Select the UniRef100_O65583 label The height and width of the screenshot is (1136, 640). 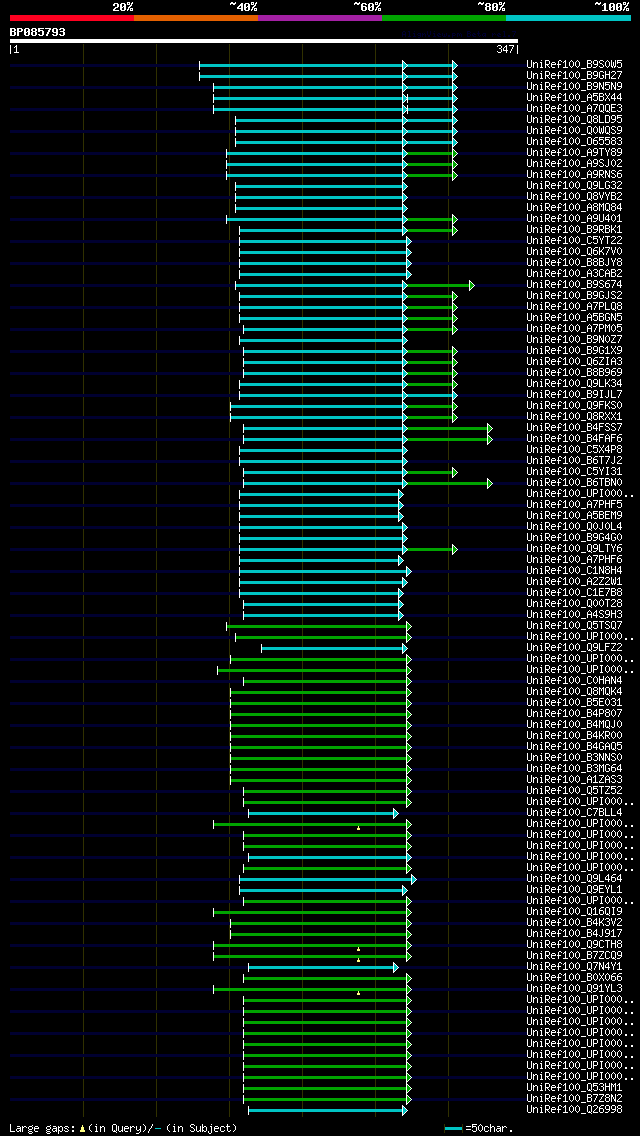click(574, 141)
